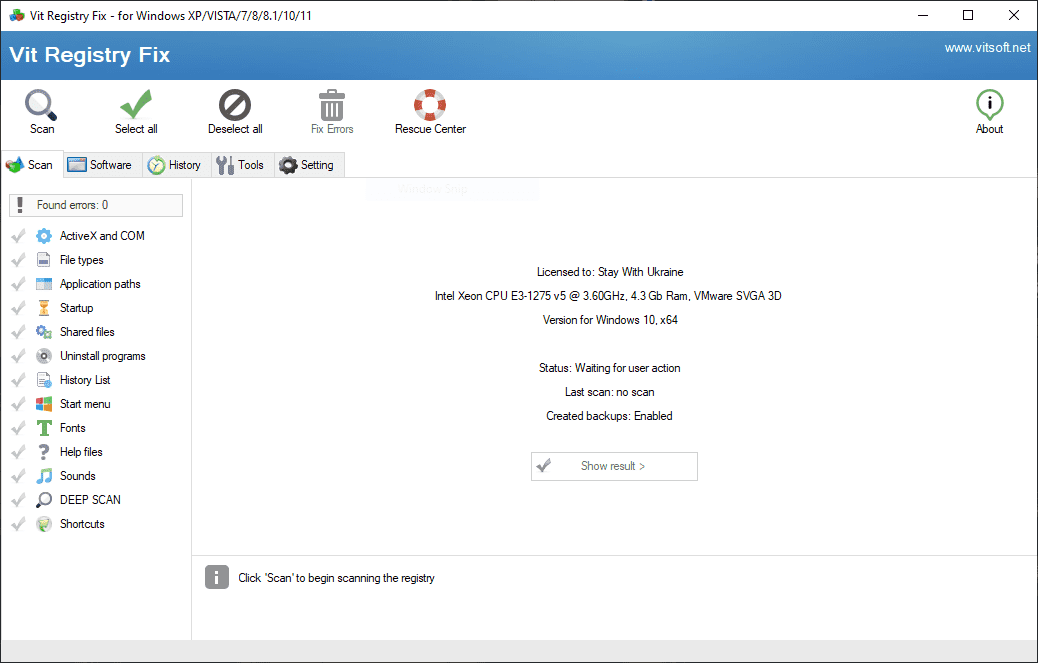Image resolution: width=1038 pixels, height=663 pixels.
Task: Click the Licensed to: Stay With Ukraine text
Action: (610, 272)
